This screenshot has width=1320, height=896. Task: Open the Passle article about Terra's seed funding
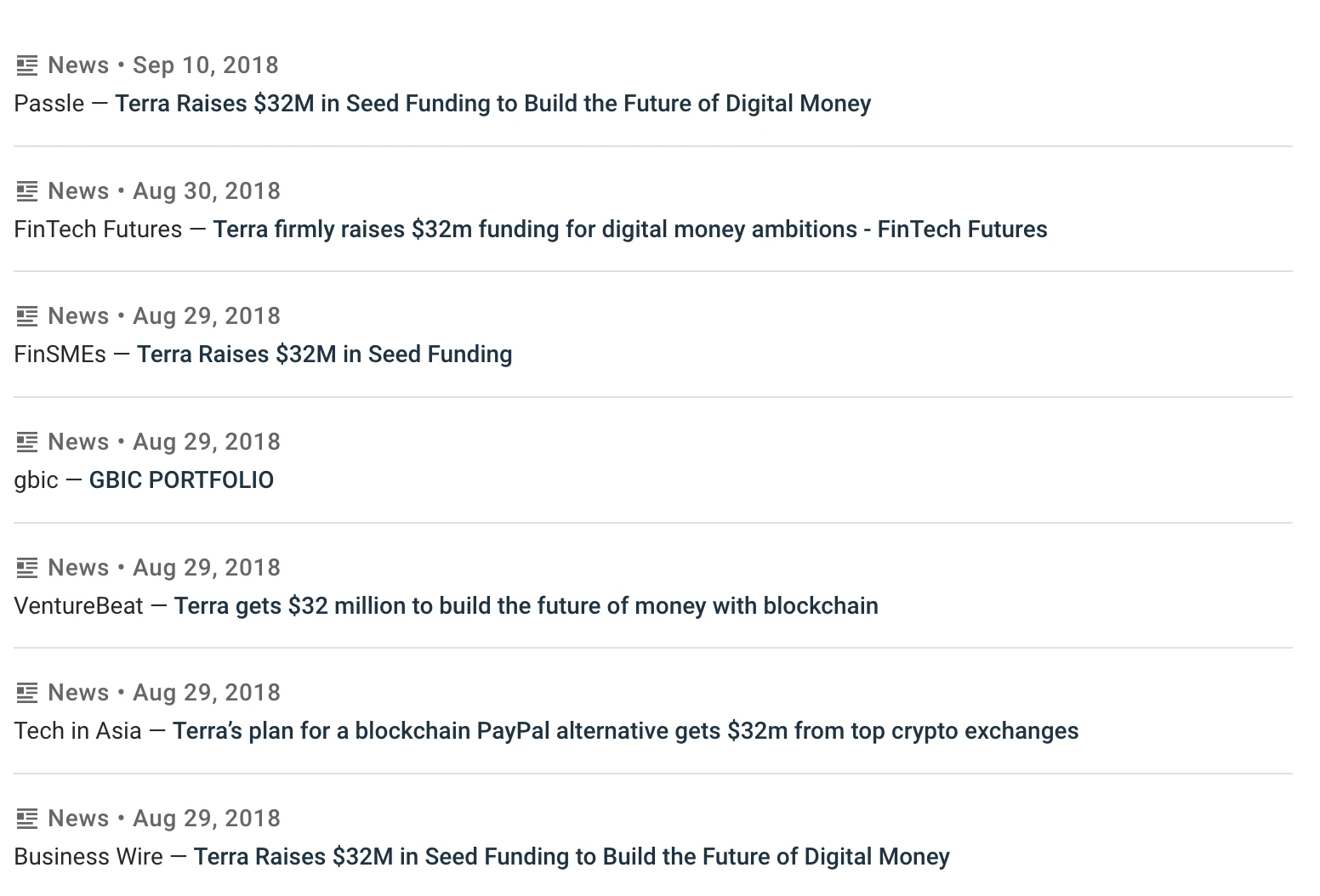(492, 104)
